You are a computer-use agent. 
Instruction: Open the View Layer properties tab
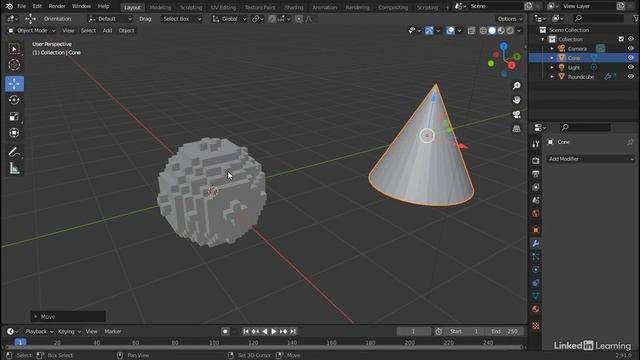[x=536, y=187]
